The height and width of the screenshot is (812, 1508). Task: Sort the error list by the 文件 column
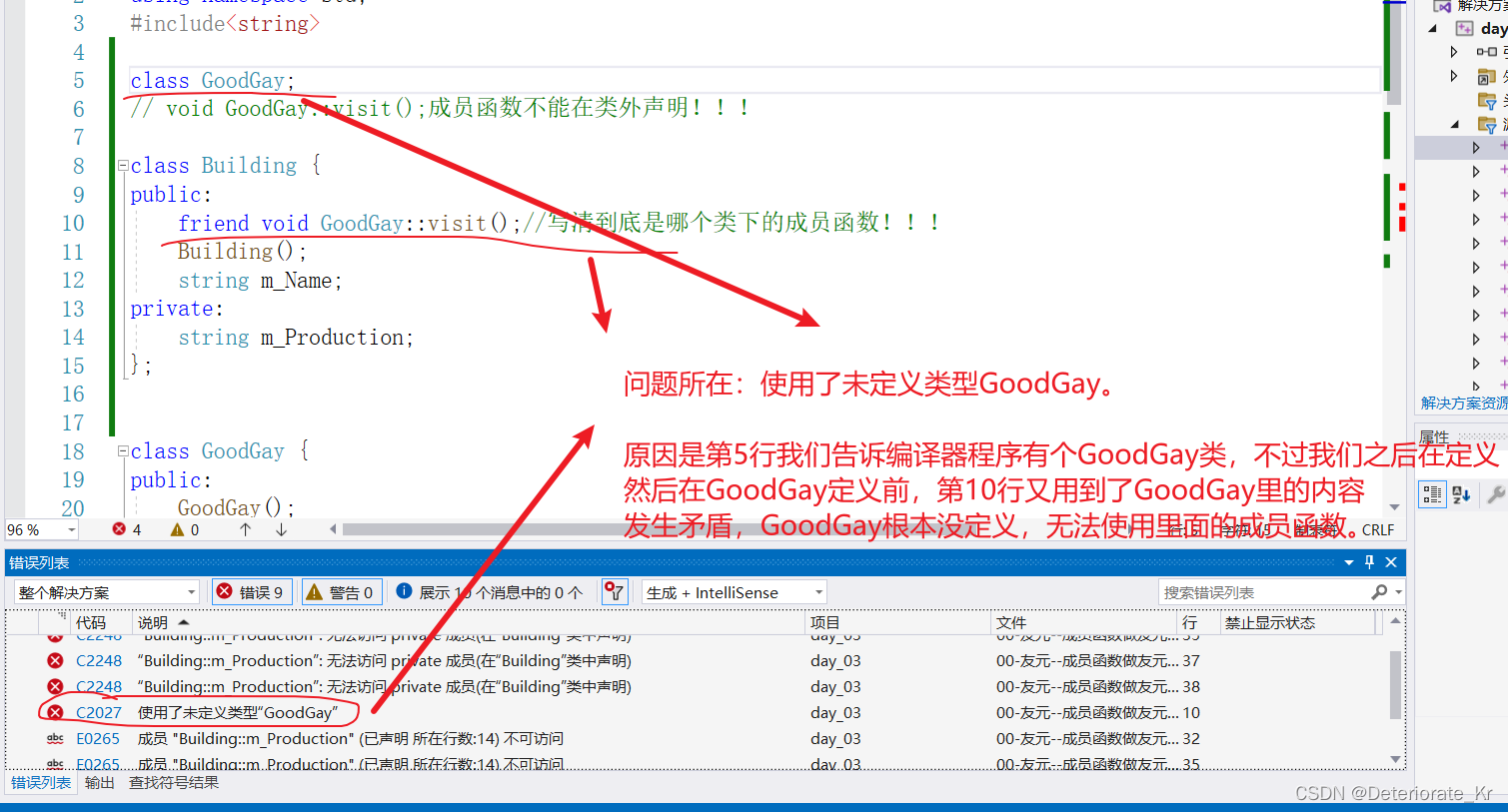tap(1084, 622)
